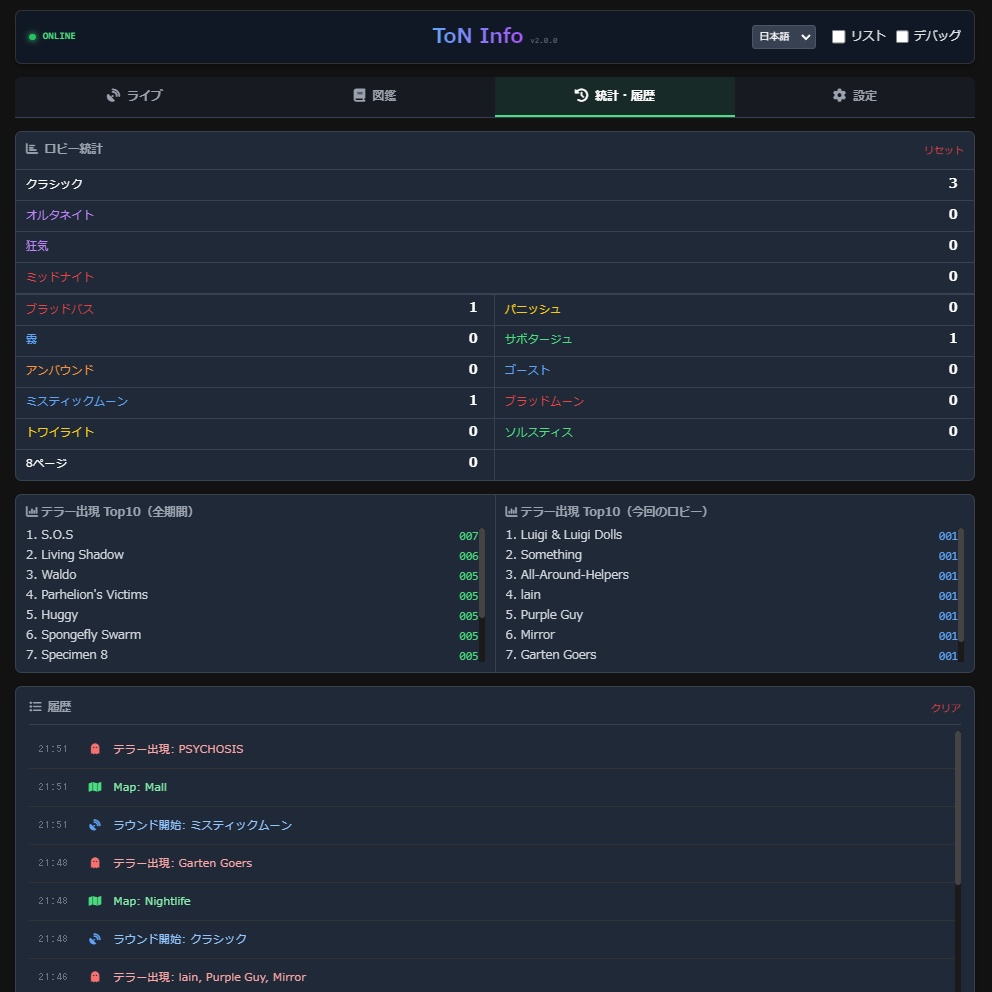Select the 統計・履歴 tab
The width and height of the screenshot is (992, 992).
click(614, 96)
